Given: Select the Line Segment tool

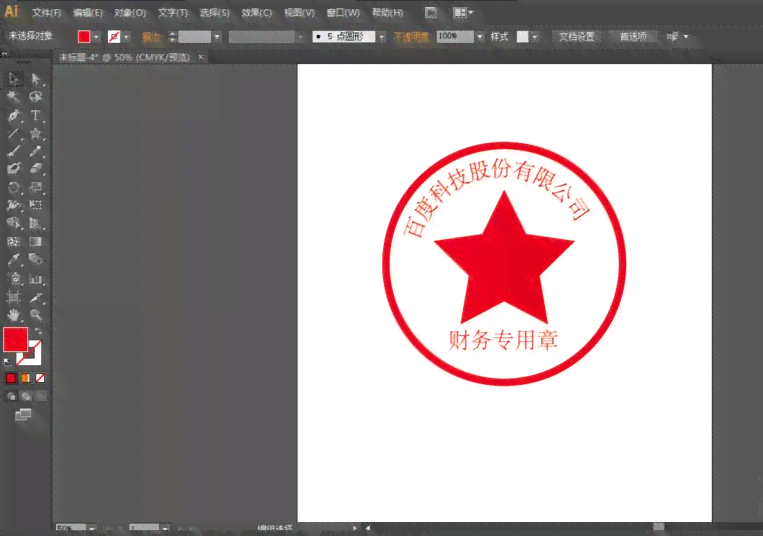Looking at the screenshot, I should [14, 133].
